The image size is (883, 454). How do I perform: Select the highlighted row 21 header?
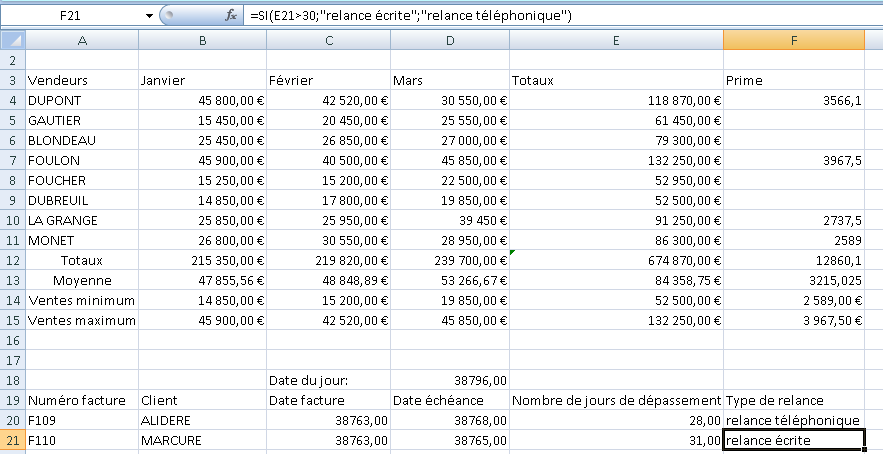[12, 440]
